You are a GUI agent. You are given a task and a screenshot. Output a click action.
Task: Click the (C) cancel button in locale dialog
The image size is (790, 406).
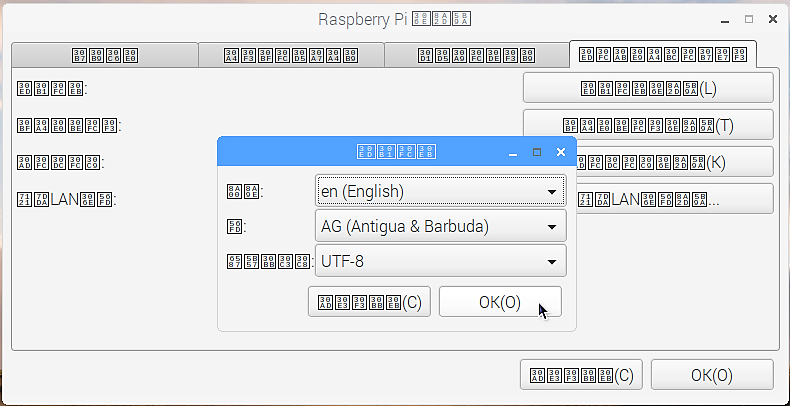(x=369, y=302)
